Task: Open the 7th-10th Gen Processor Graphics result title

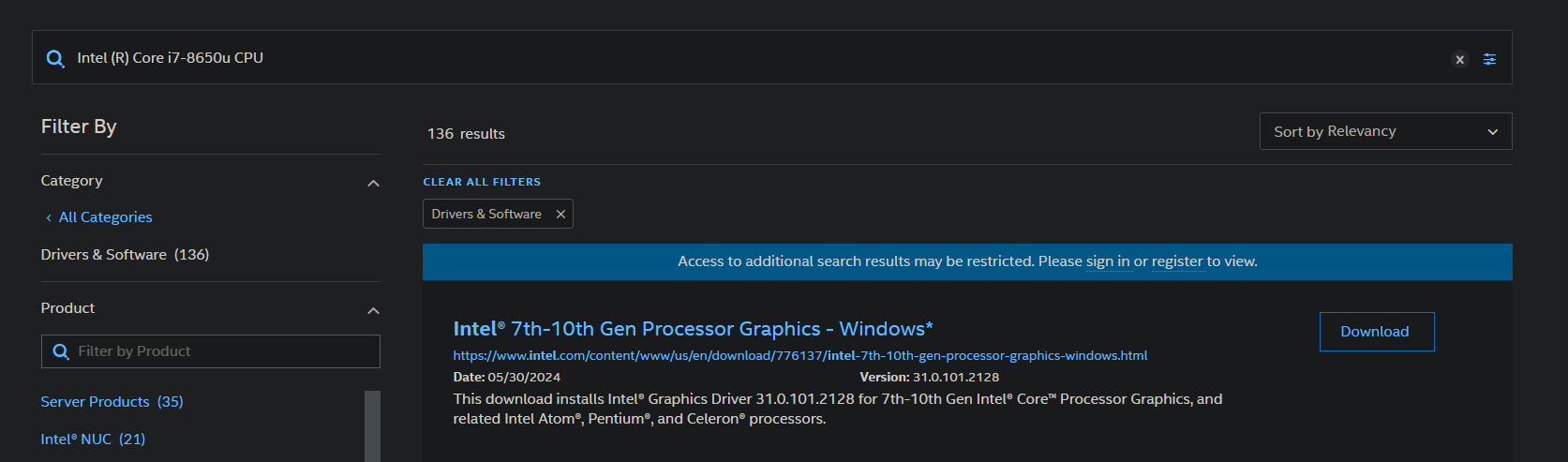Action: pyautogui.click(x=693, y=329)
